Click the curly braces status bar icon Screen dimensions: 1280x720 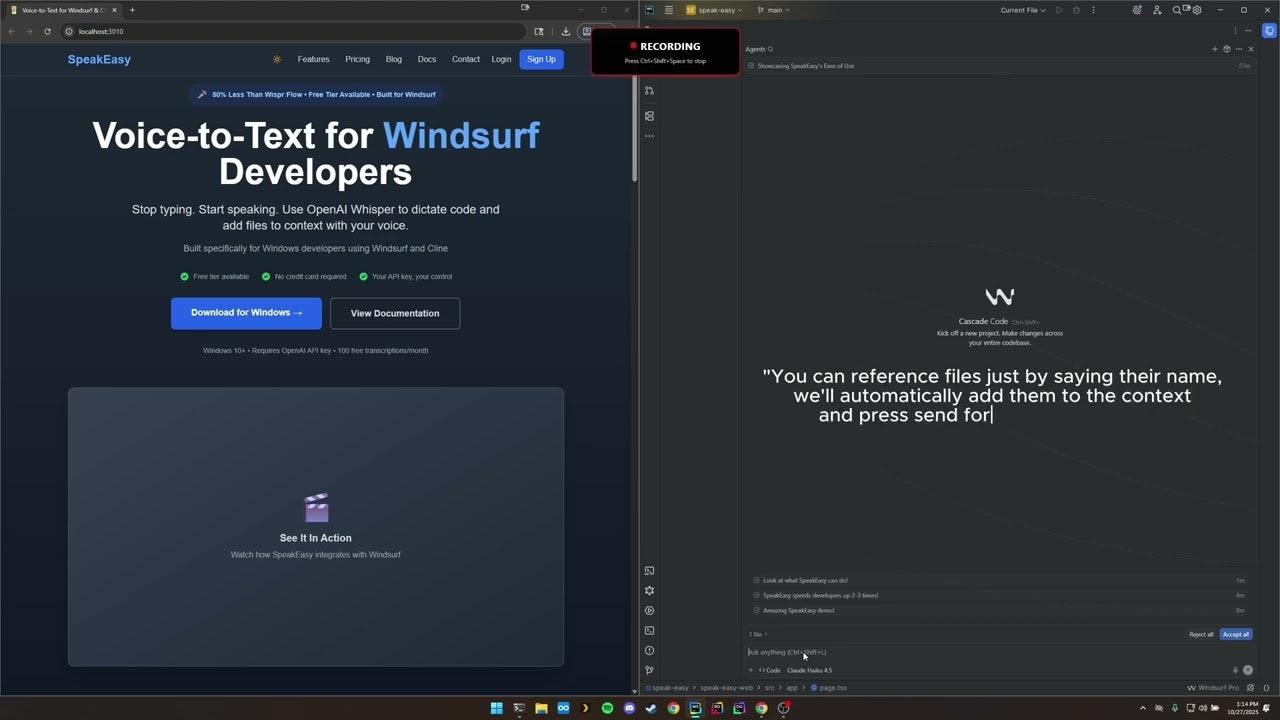pos(1266,688)
